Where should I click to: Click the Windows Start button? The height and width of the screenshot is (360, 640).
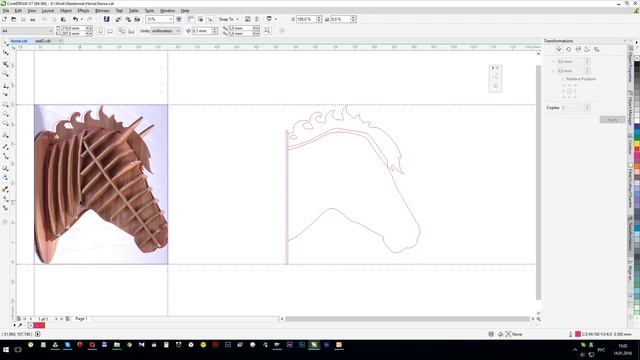pos(6,350)
